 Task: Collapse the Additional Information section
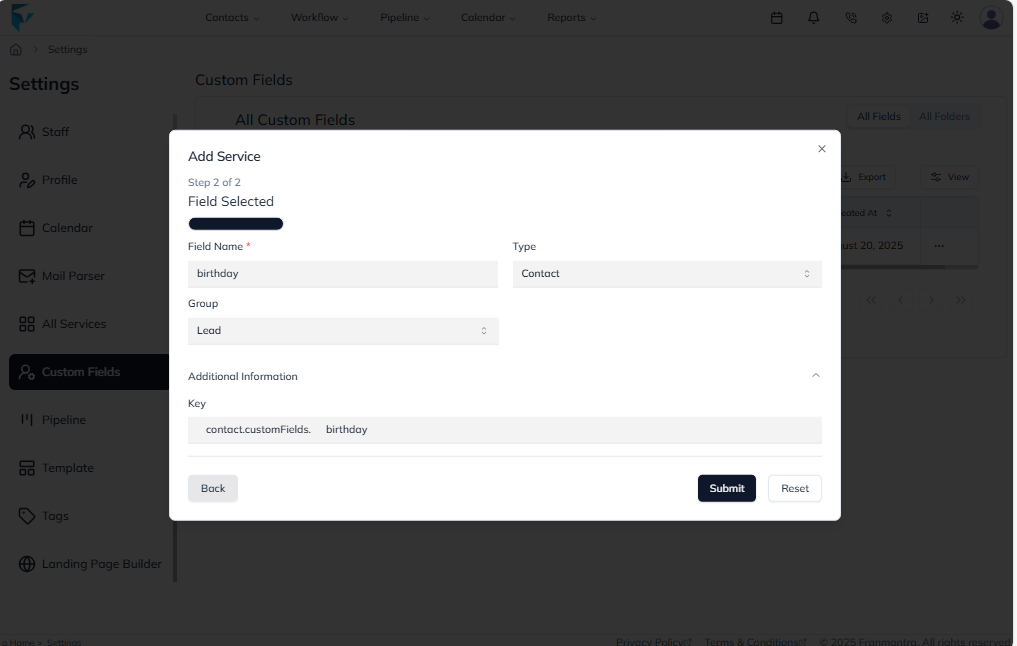click(816, 375)
